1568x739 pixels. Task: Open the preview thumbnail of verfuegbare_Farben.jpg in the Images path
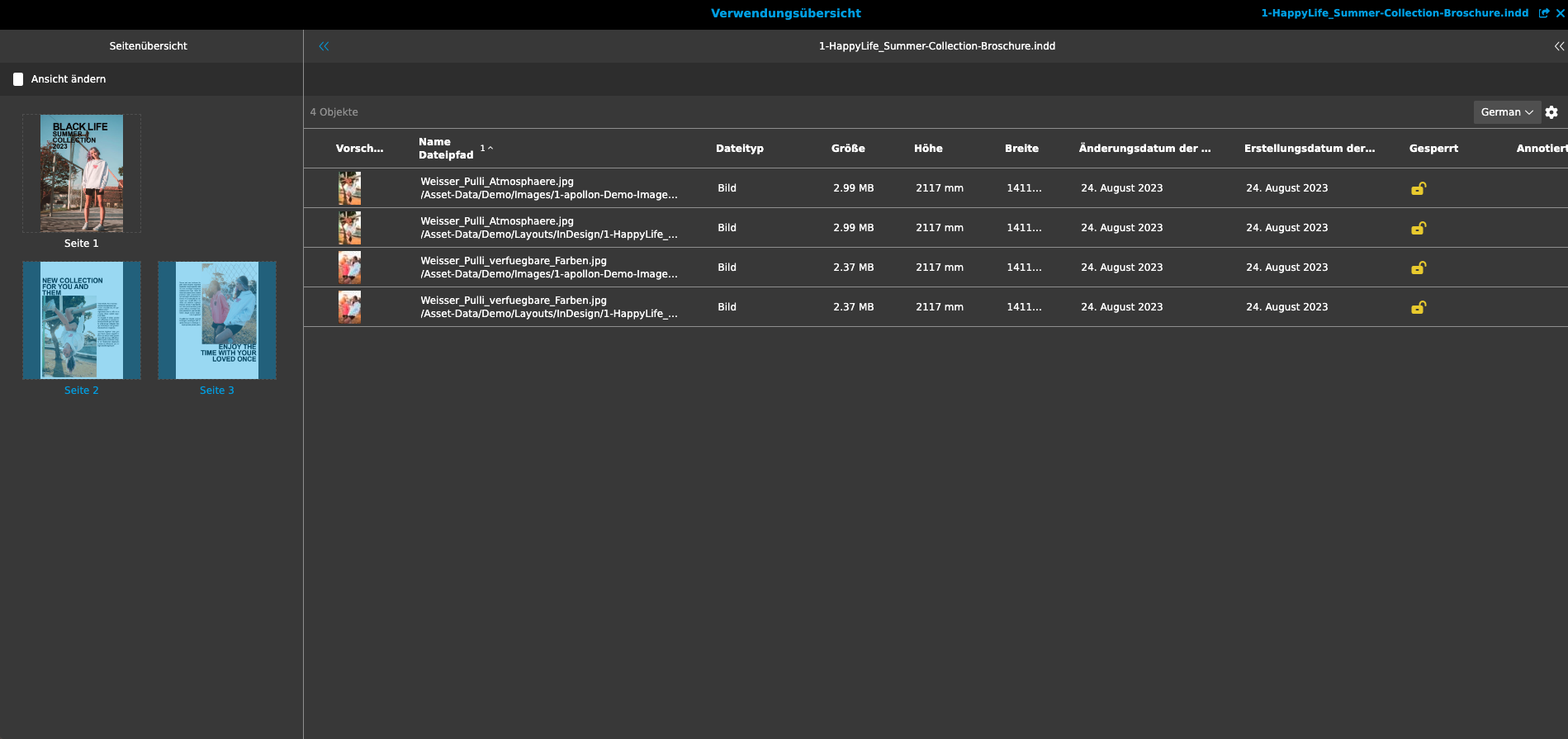point(349,268)
